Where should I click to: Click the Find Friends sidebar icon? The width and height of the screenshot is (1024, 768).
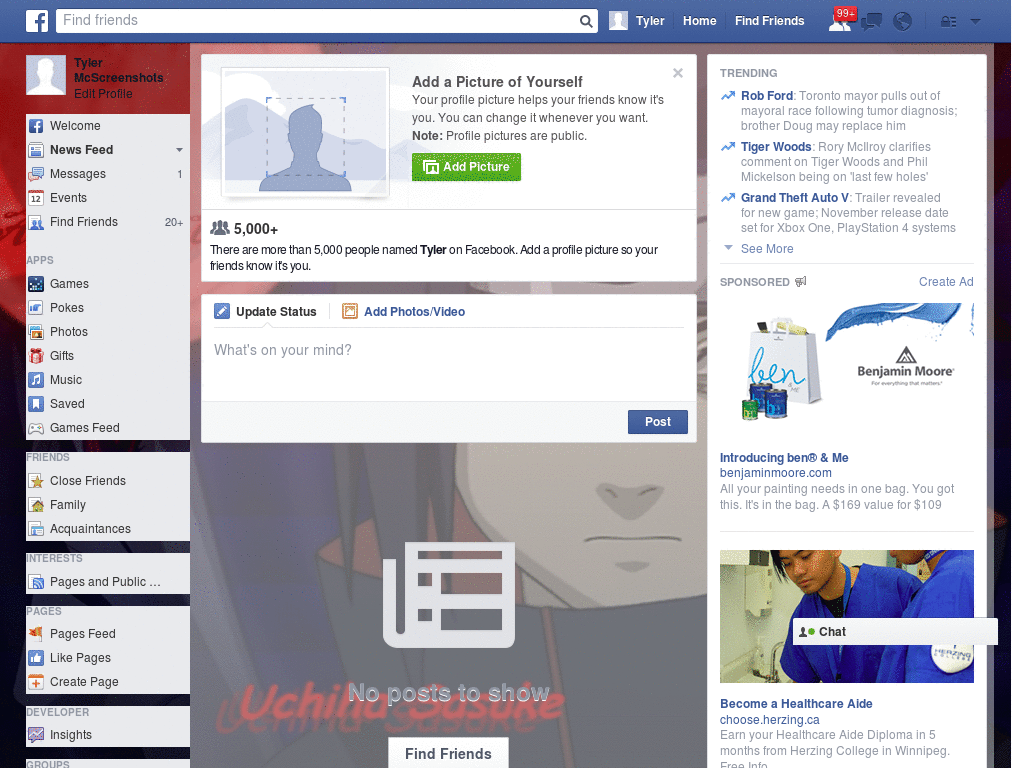coord(36,222)
